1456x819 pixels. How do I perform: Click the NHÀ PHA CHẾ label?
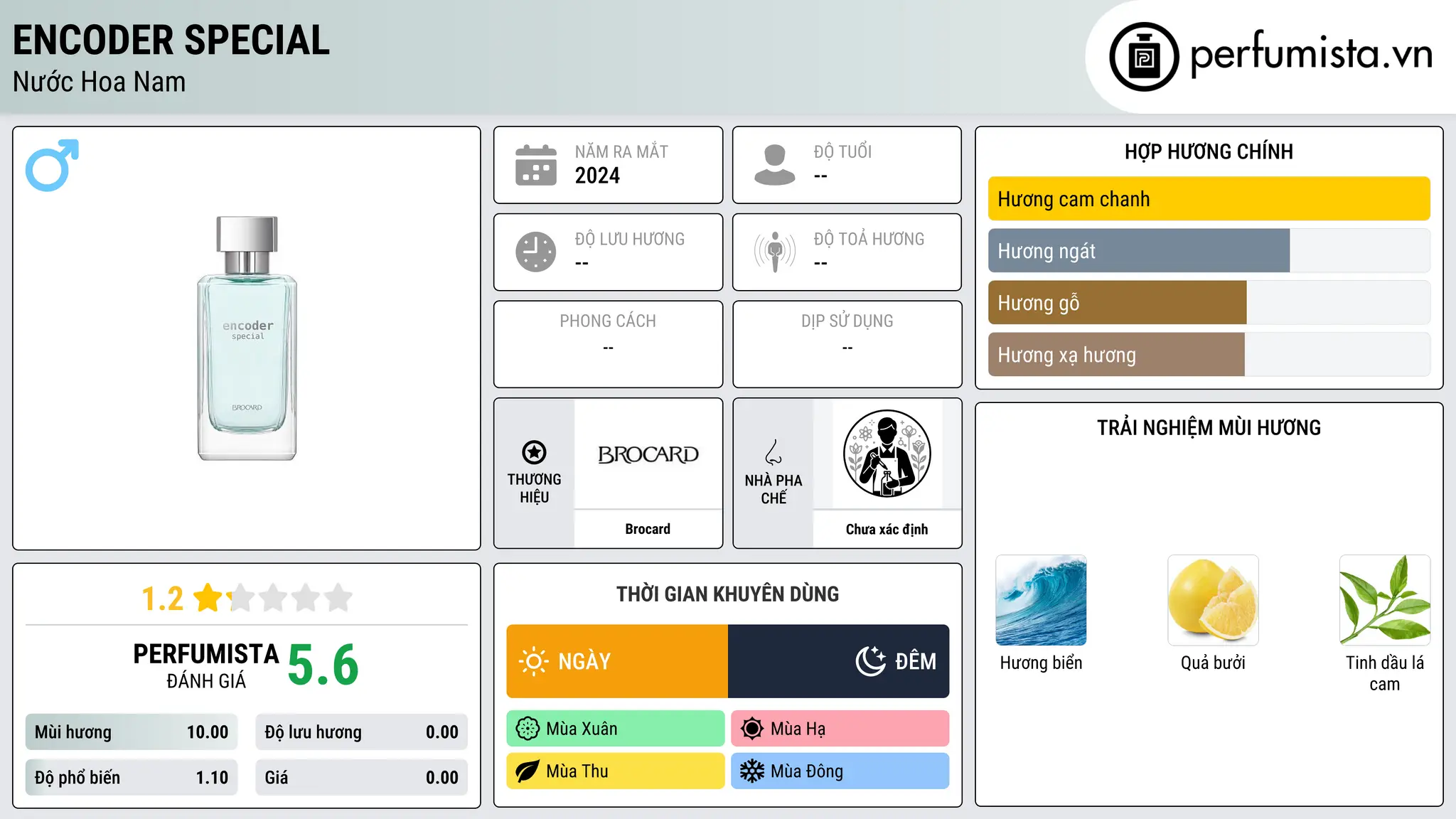773,489
